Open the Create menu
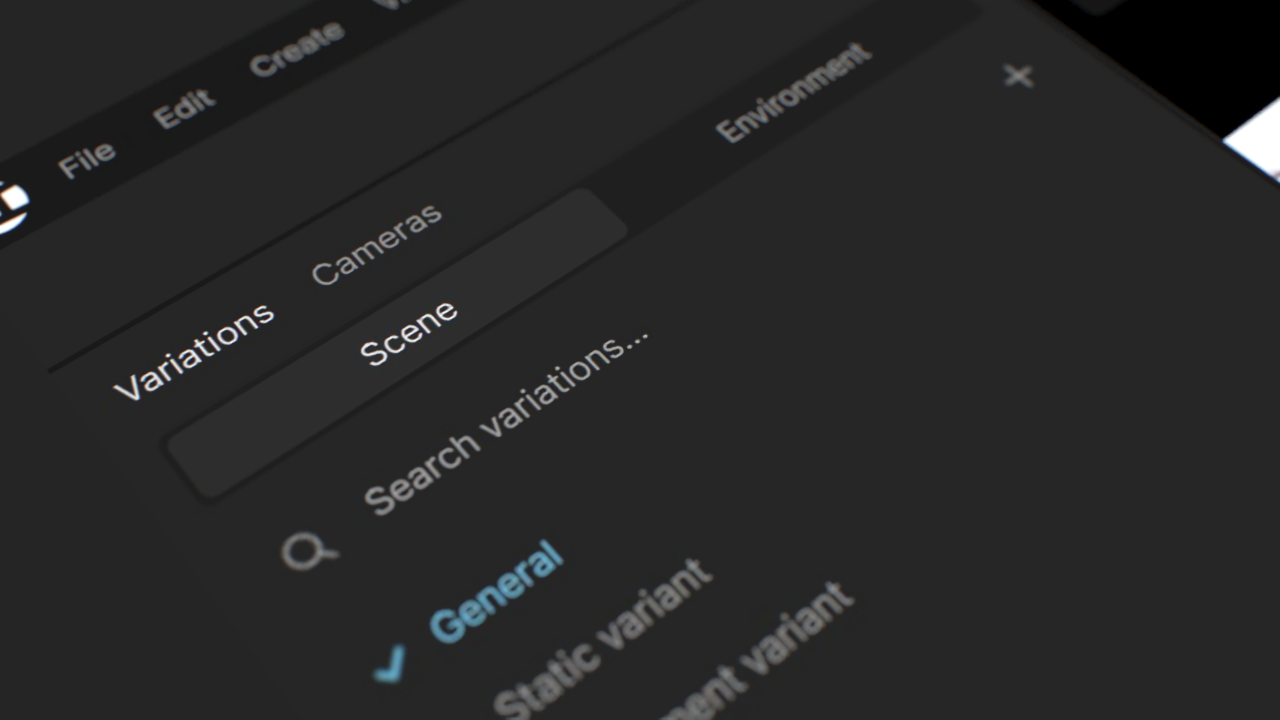Viewport: 1280px width, 720px height. coord(297,49)
